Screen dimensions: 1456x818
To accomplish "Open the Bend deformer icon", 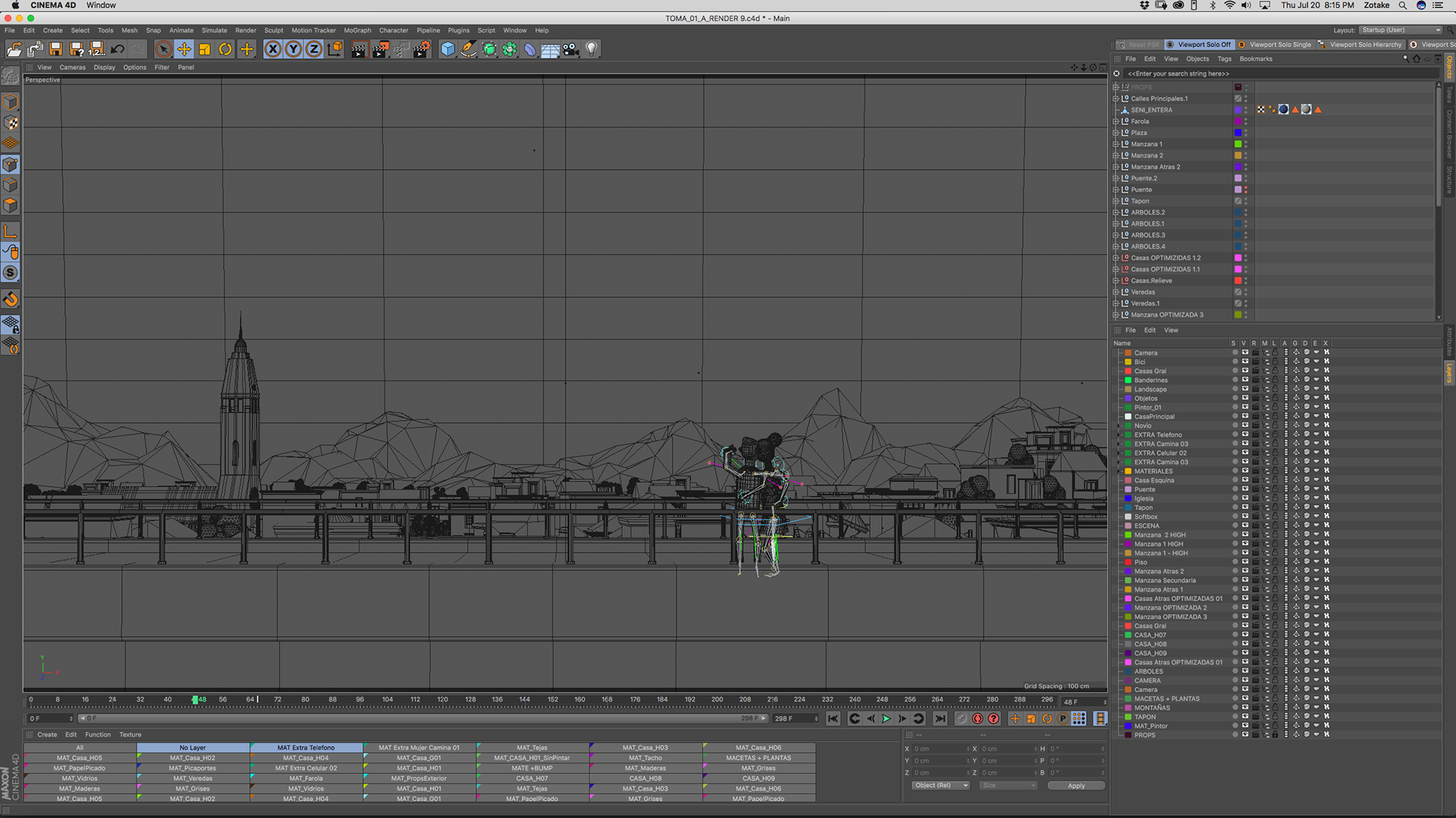I will click(530, 49).
